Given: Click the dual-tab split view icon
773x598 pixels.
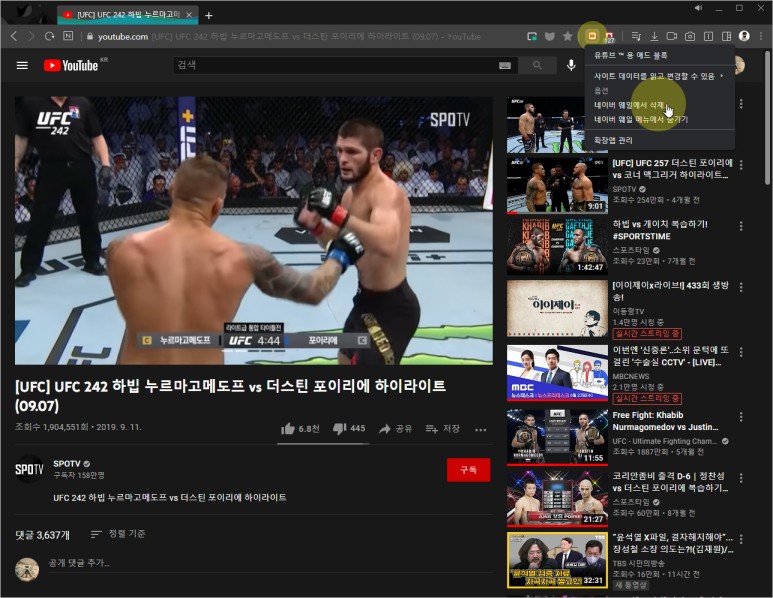Looking at the screenshot, I should point(708,36).
